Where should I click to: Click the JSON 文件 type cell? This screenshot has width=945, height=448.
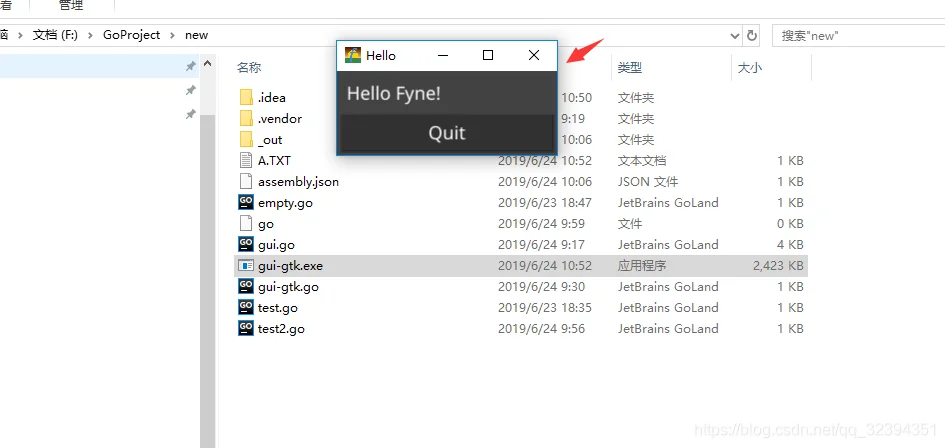[648, 181]
